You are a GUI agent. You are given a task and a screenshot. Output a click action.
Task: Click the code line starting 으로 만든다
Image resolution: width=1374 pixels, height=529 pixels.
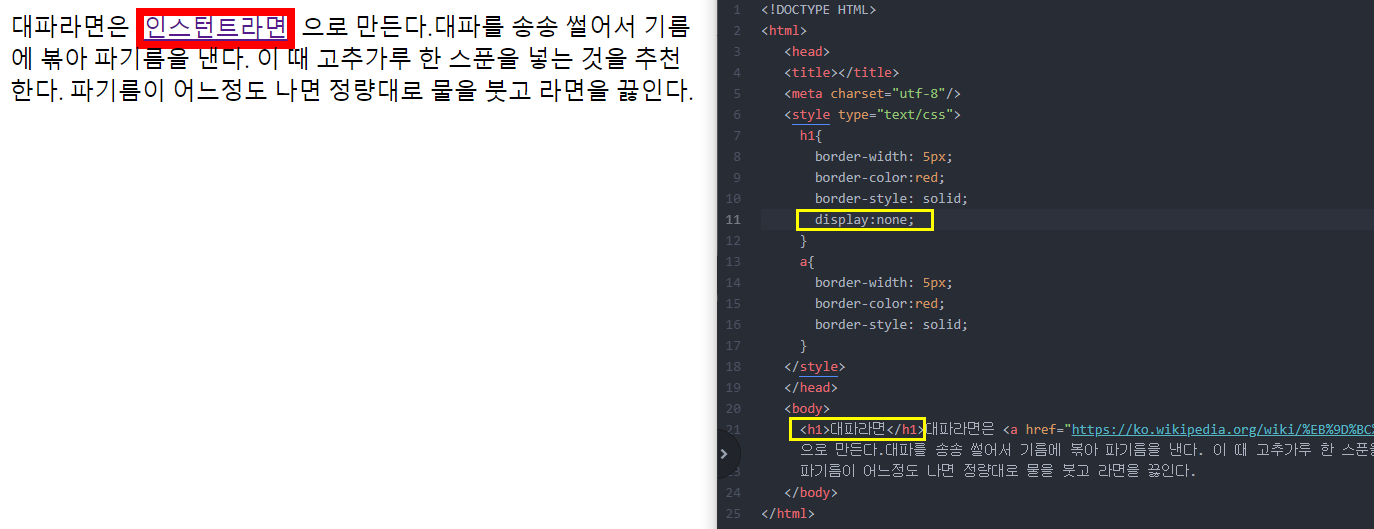coord(1087,450)
